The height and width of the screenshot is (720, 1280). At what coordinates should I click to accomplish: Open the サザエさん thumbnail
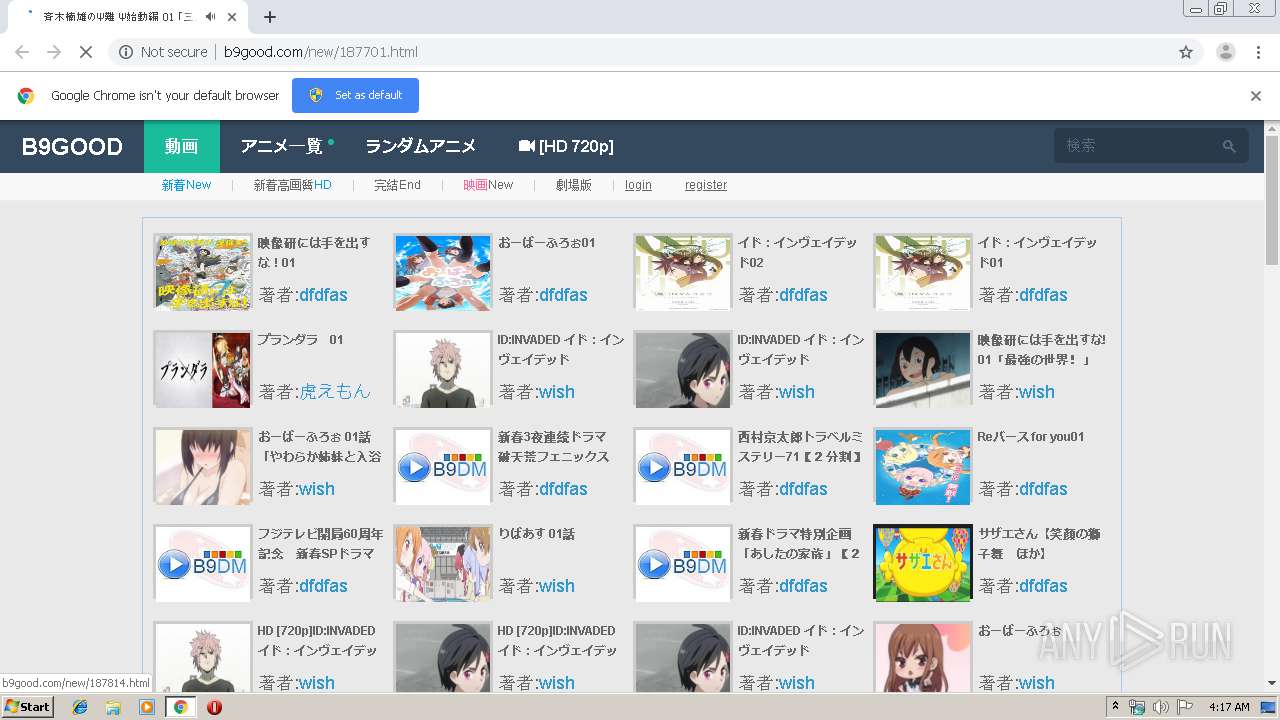pos(923,563)
